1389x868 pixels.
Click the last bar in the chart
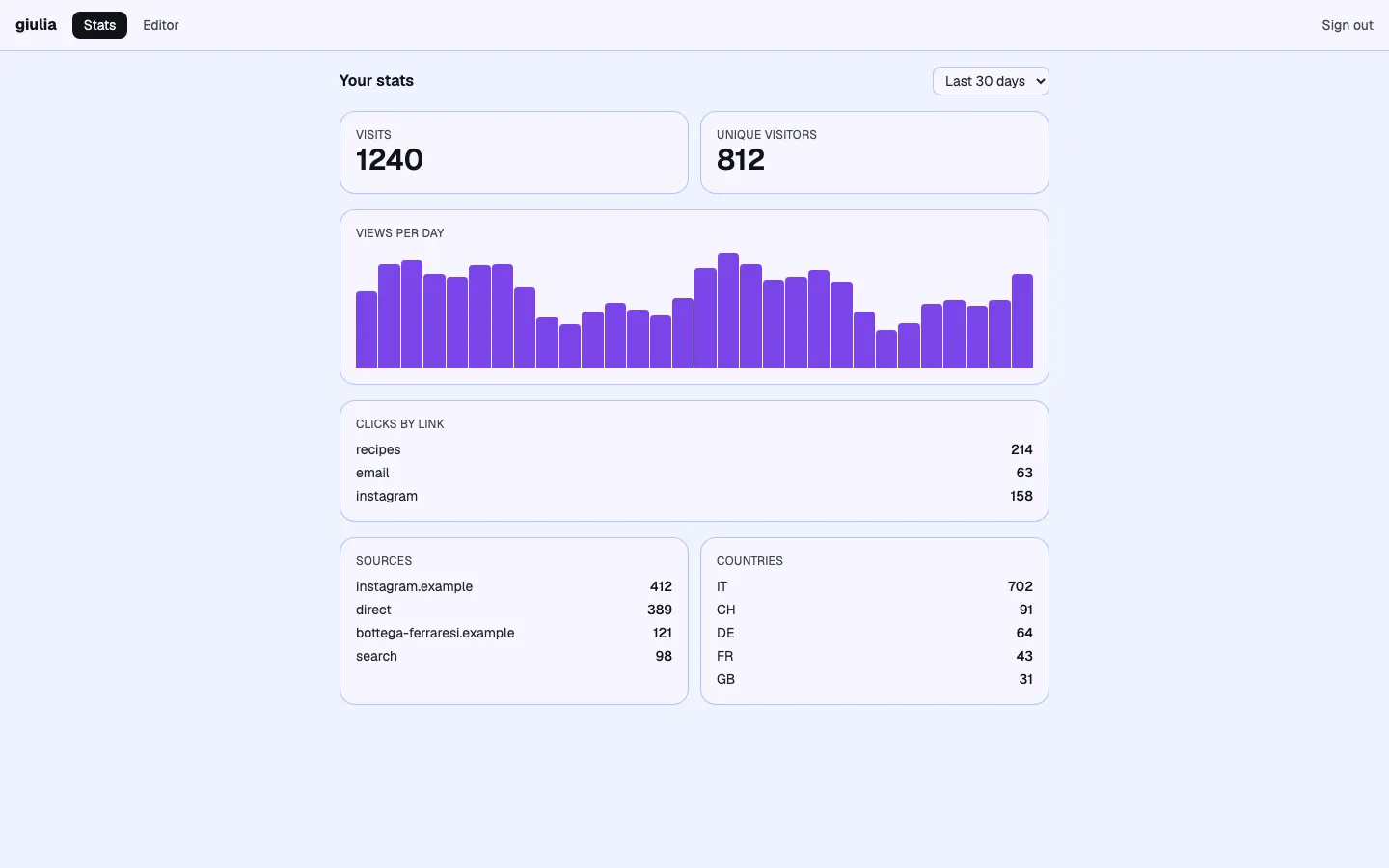click(x=1022, y=321)
